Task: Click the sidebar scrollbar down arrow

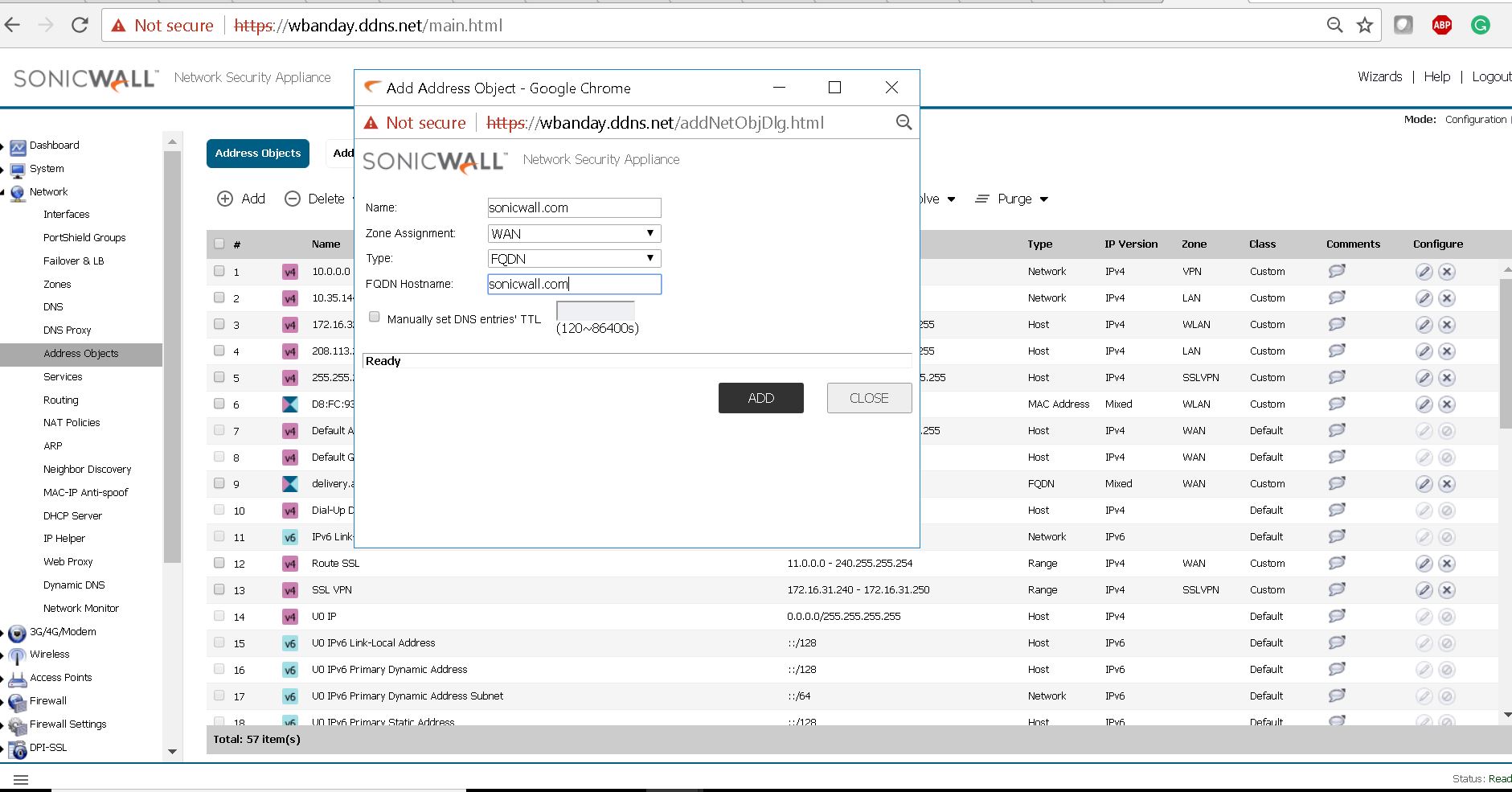Action: (x=172, y=752)
